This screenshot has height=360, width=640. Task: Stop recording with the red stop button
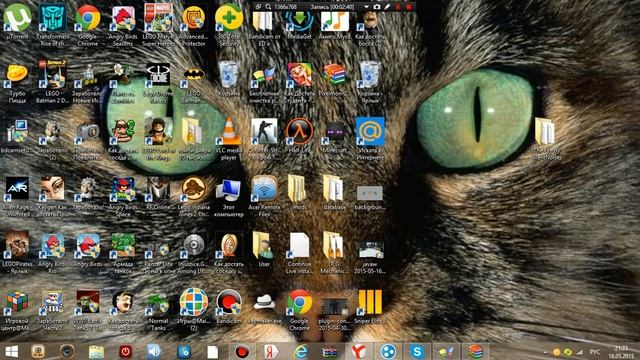point(409,7)
